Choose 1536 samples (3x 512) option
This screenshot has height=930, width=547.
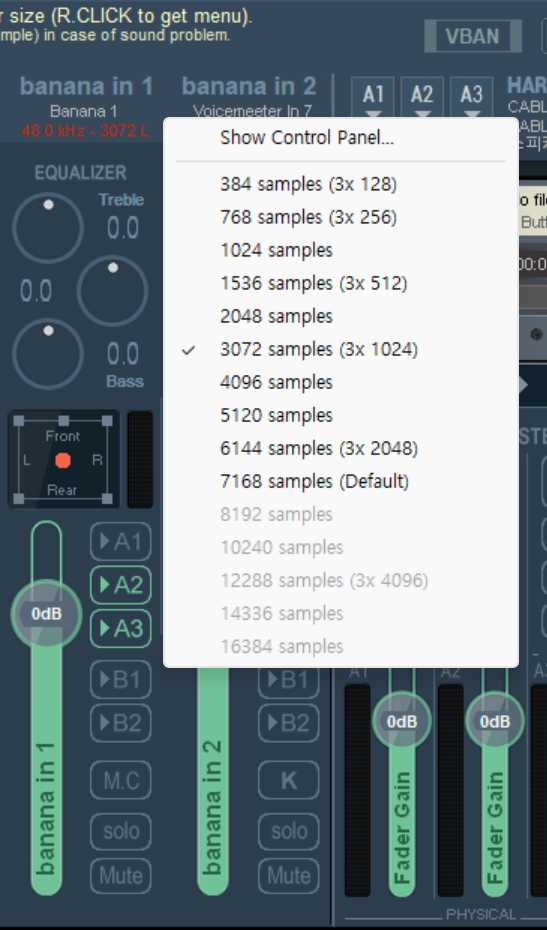click(341, 283)
